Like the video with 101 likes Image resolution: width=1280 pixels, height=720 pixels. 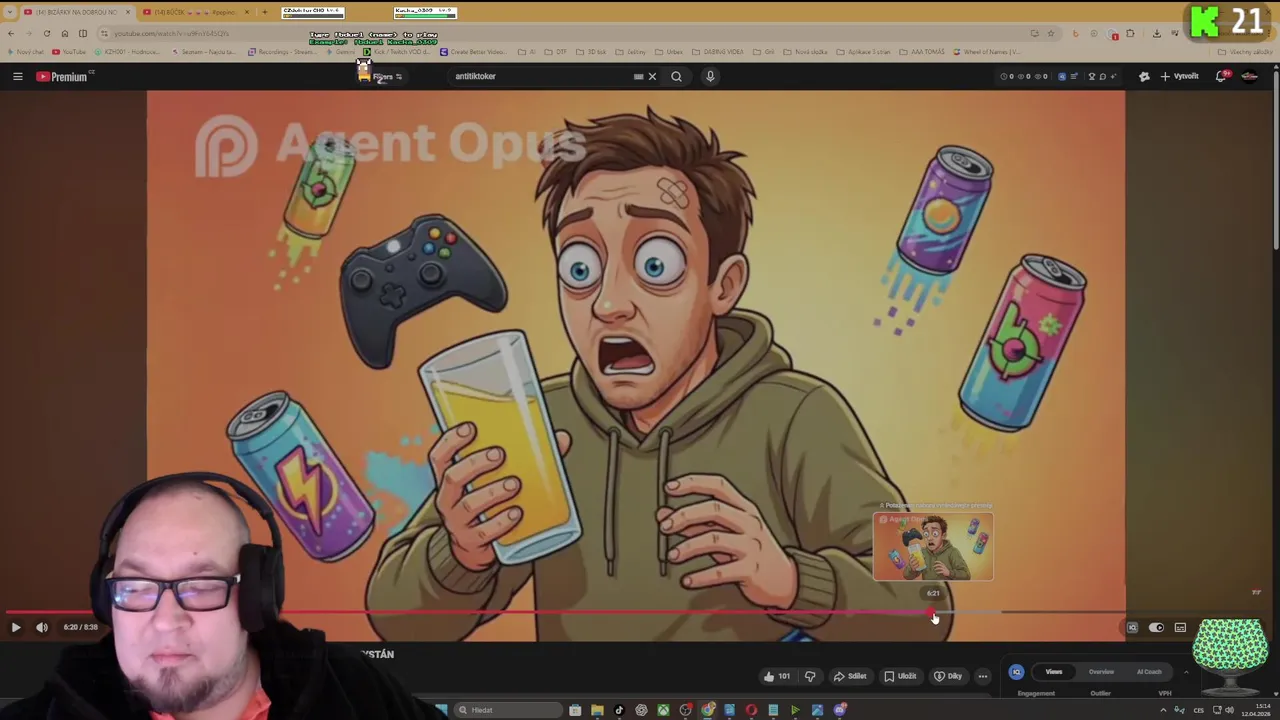(777, 676)
